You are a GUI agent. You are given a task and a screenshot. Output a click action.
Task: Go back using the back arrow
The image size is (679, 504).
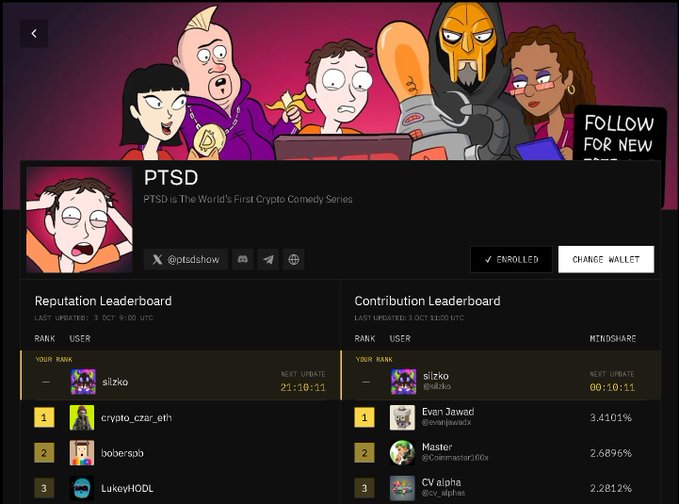click(34, 33)
